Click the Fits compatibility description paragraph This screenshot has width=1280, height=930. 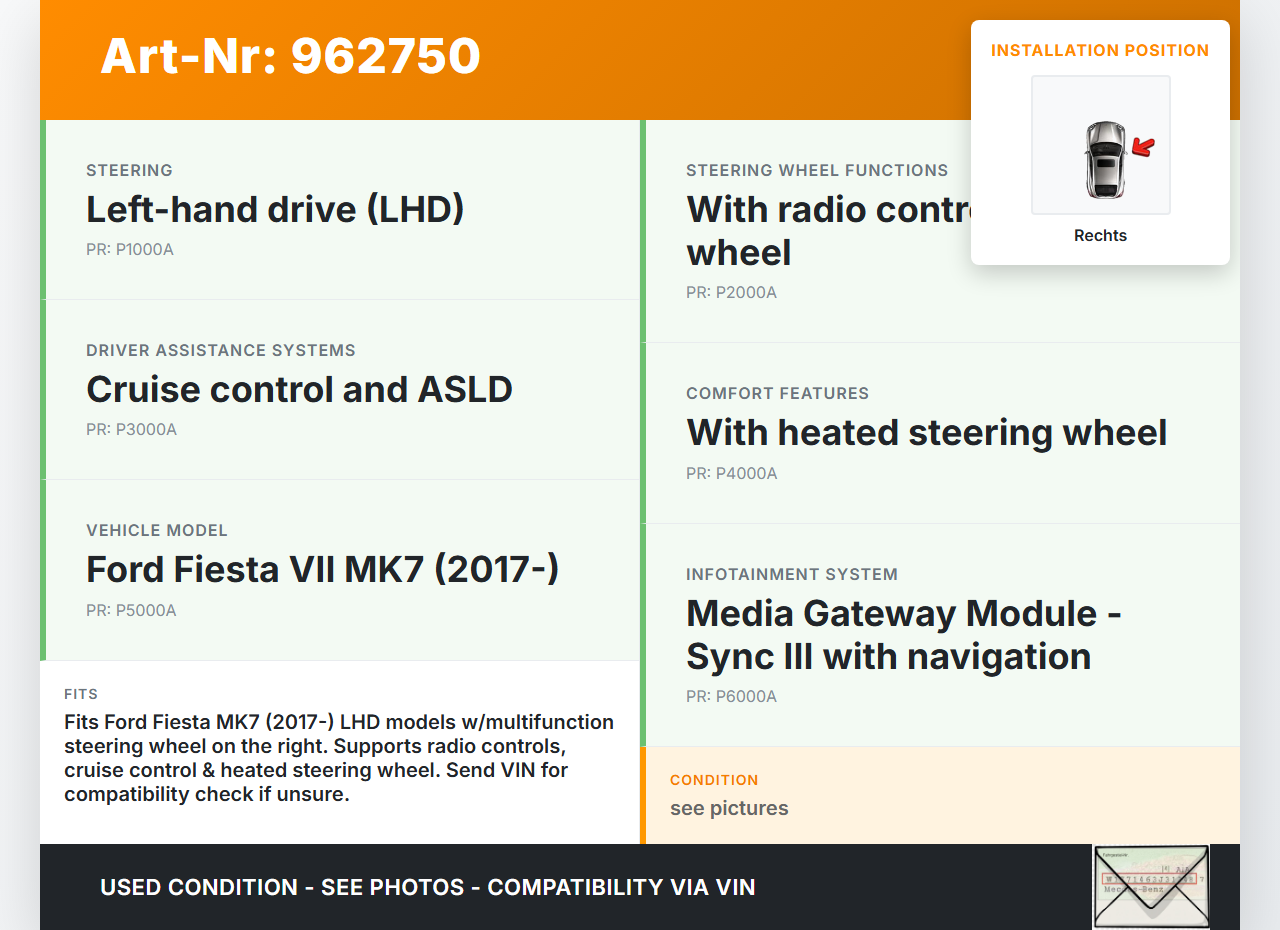coord(339,758)
